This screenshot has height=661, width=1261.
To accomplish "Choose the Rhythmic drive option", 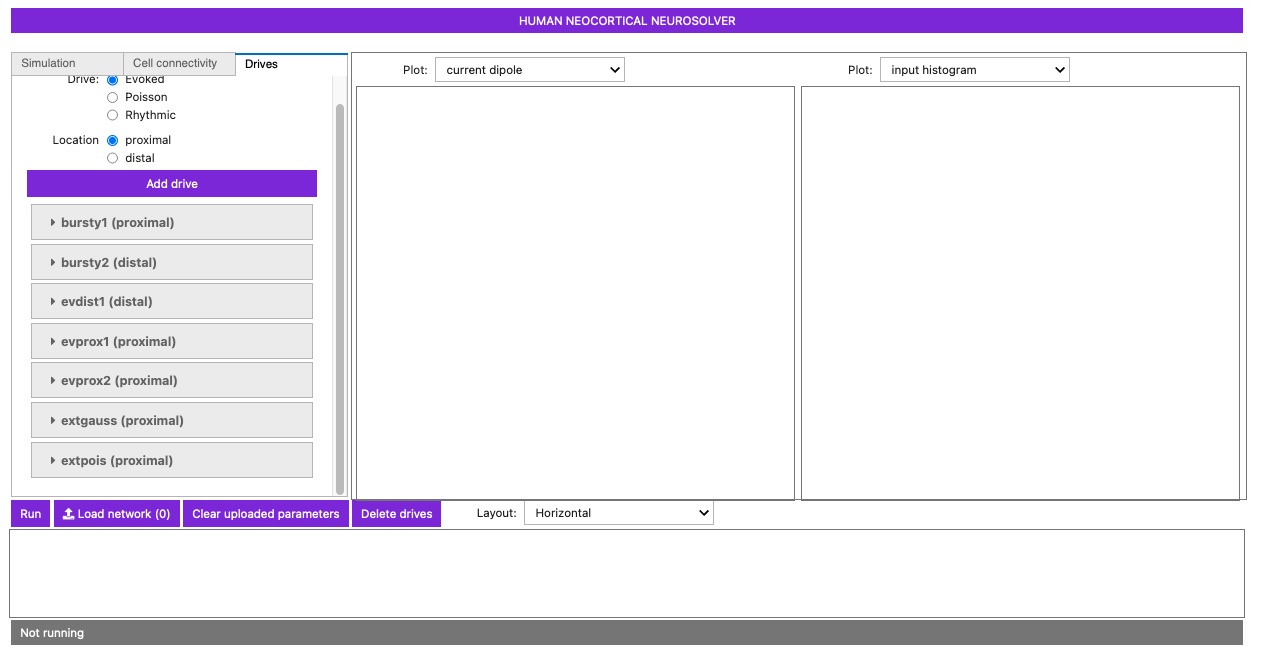I will click(x=113, y=115).
